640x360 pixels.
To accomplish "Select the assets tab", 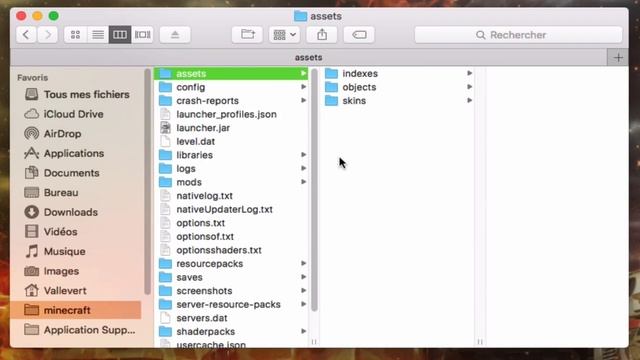I will click(x=309, y=58).
